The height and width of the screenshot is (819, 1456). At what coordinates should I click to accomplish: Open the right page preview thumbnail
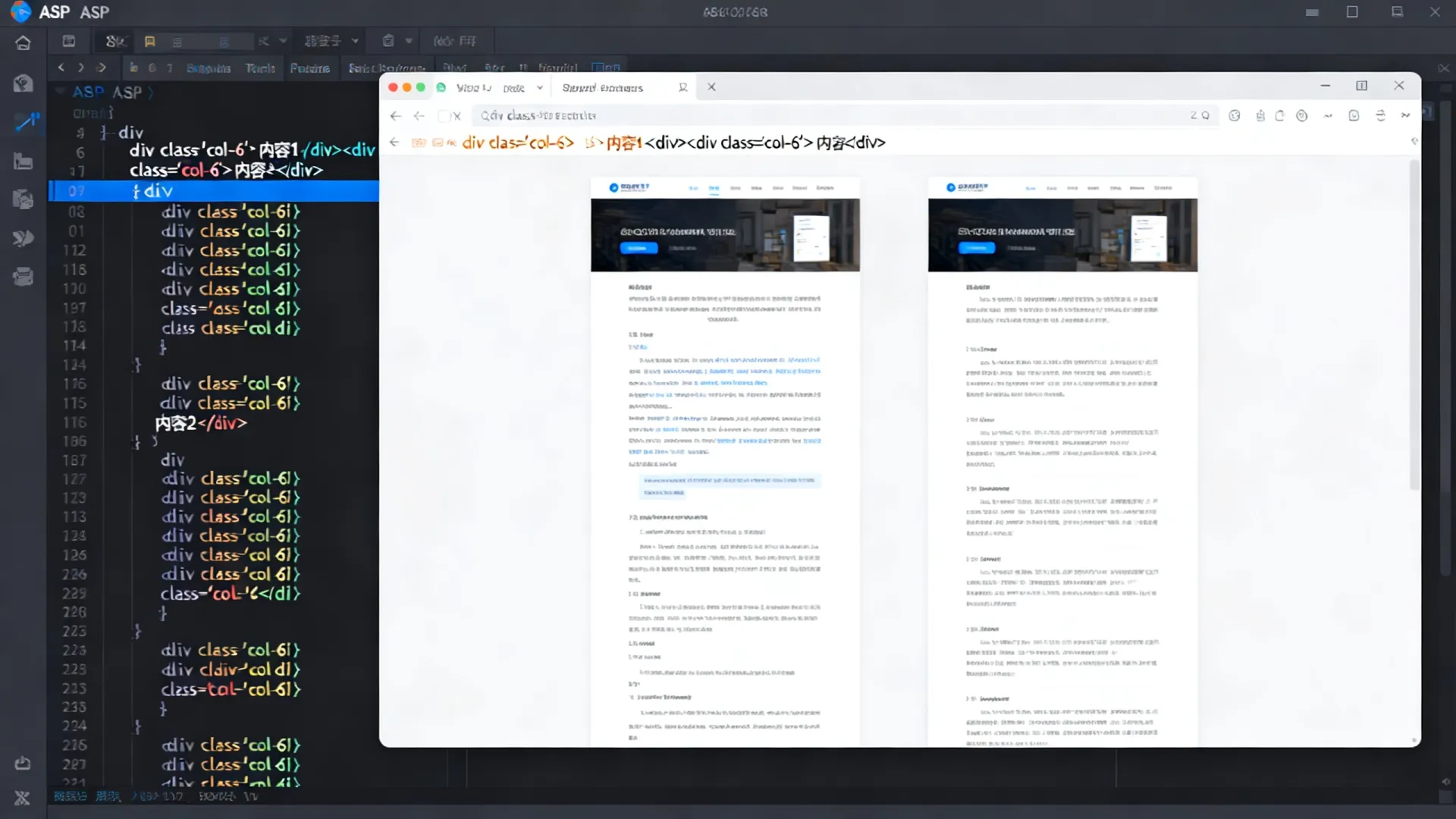click(1062, 462)
